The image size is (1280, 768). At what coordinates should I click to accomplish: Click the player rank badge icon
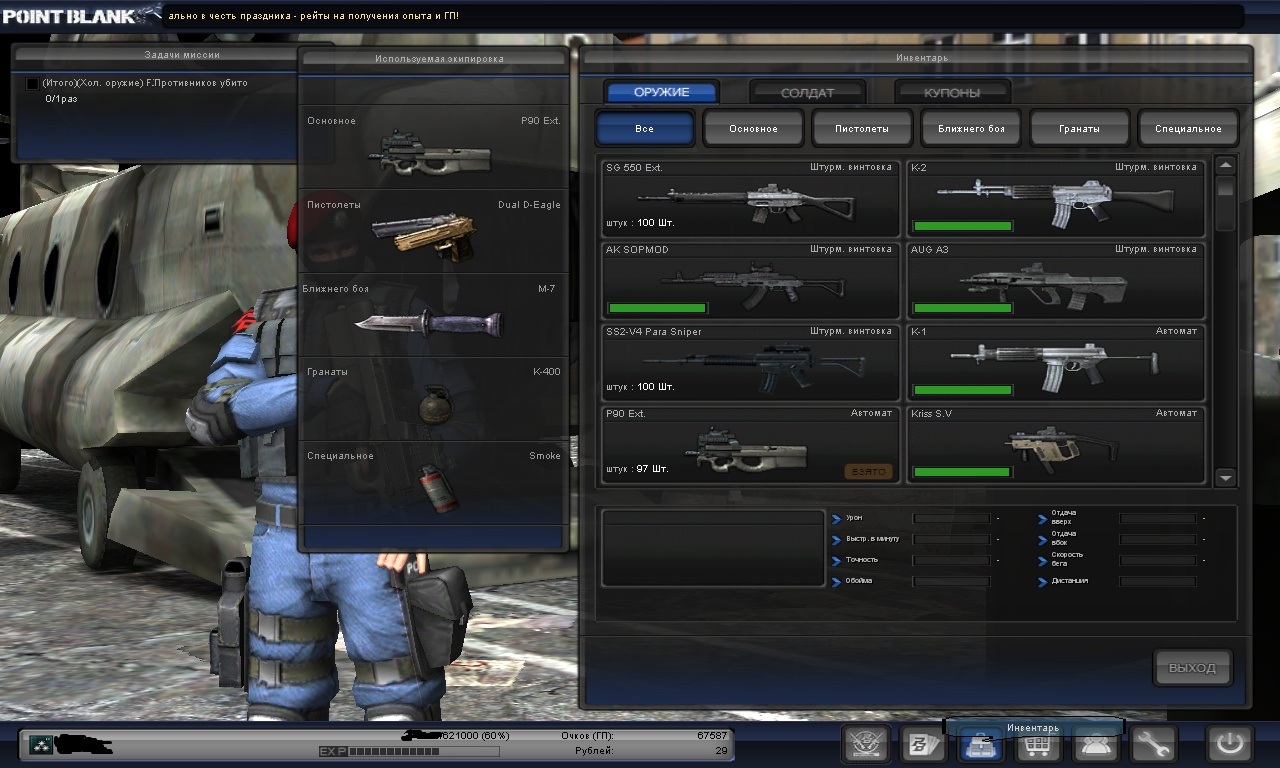pos(40,745)
